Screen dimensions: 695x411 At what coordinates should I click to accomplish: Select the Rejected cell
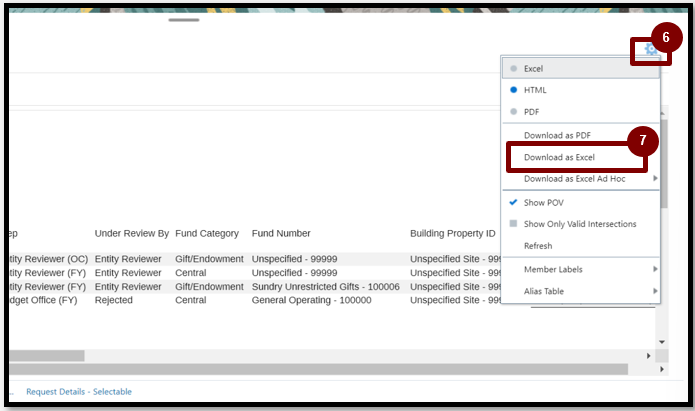click(x=113, y=300)
